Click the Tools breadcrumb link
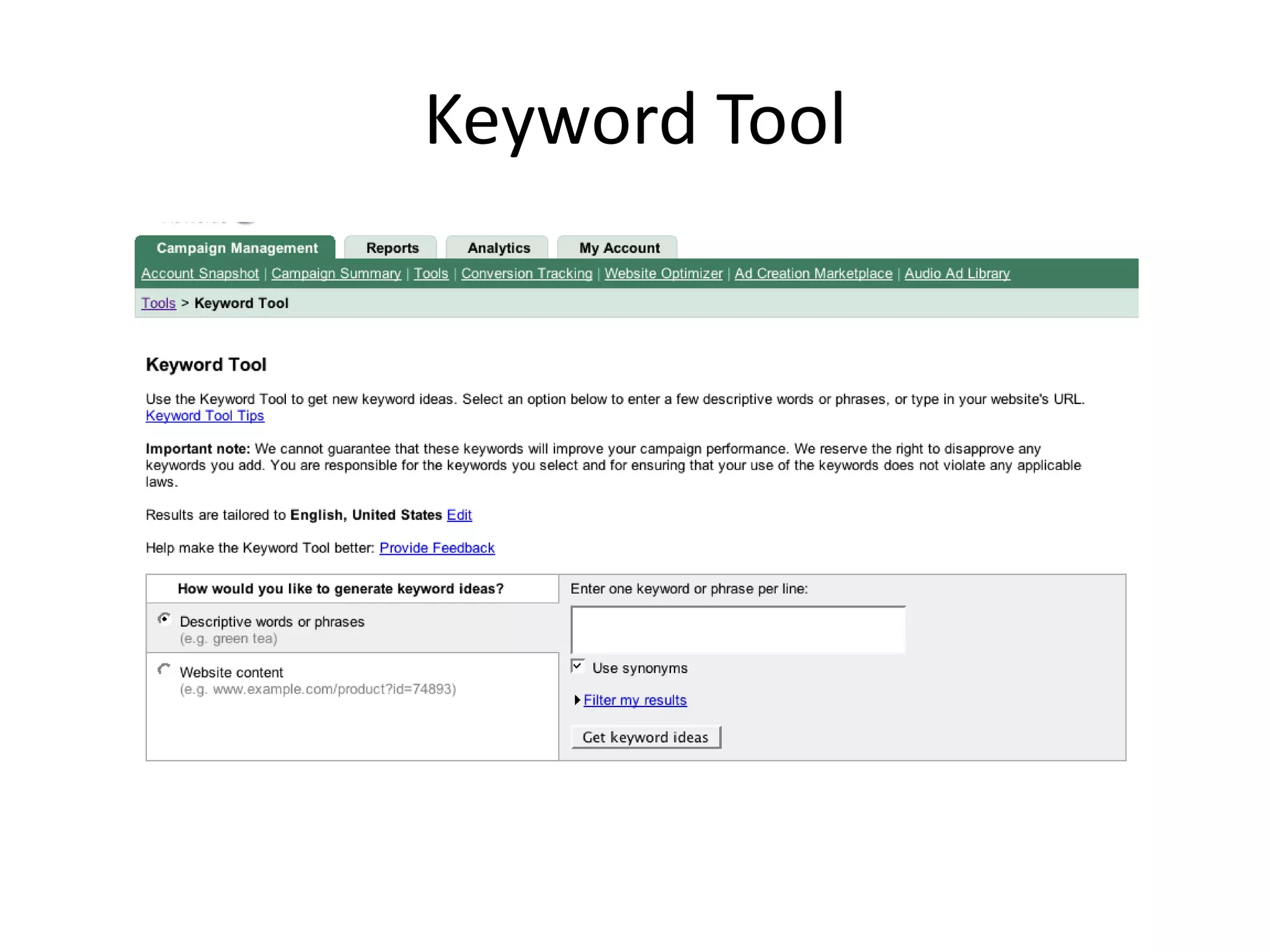The height and width of the screenshot is (952, 1270). 159,303
